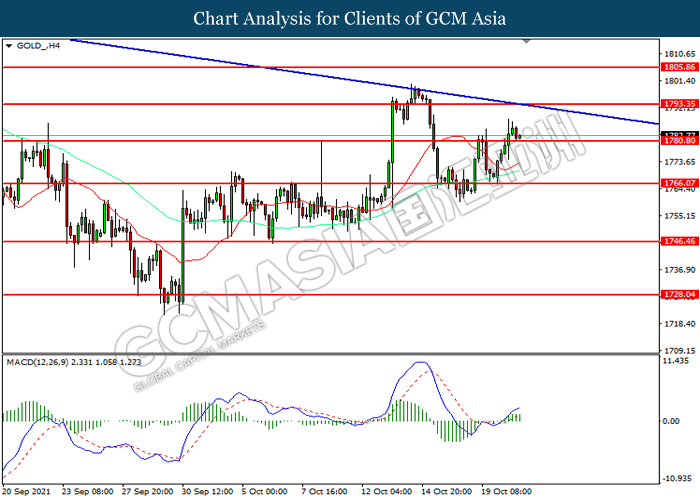Click the Chart Analysis for Clients of GCM Asia title
This screenshot has width=700, height=500.
click(350, 18)
